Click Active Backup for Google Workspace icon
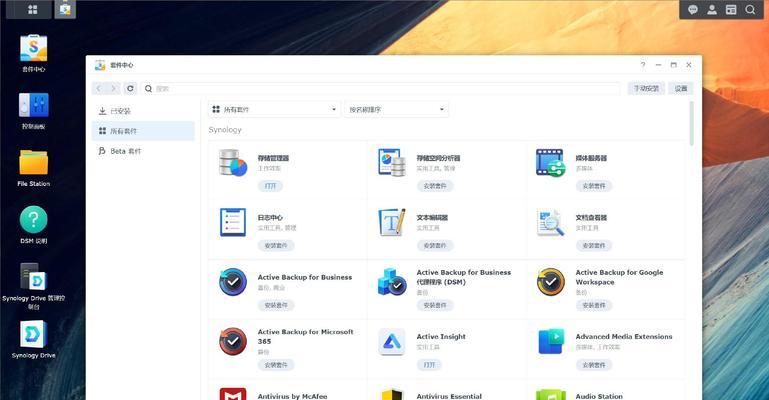769x400 pixels. click(x=550, y=282)
